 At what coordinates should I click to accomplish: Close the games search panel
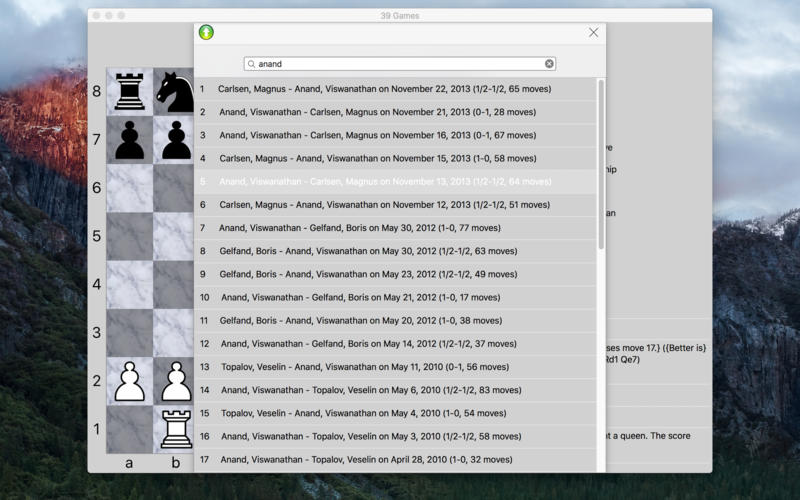coord(593,33)
